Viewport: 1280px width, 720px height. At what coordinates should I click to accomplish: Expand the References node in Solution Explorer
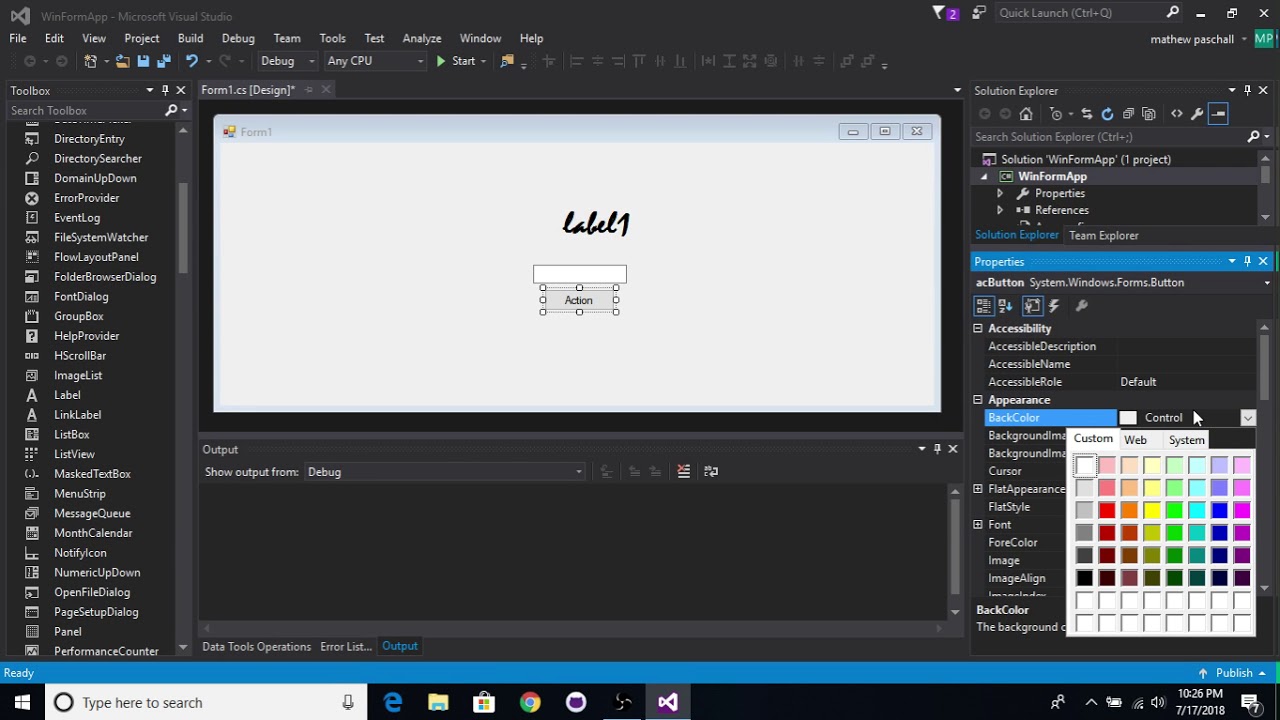999,210
